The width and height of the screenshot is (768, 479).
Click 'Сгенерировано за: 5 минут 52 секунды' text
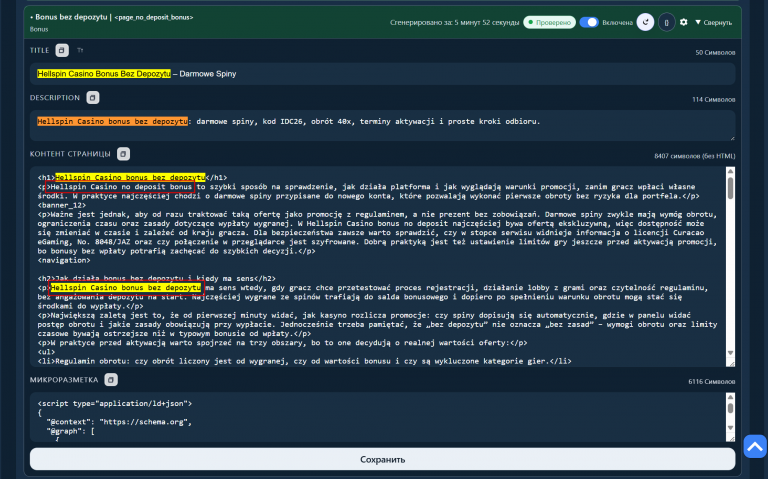(x=454, y=23)
